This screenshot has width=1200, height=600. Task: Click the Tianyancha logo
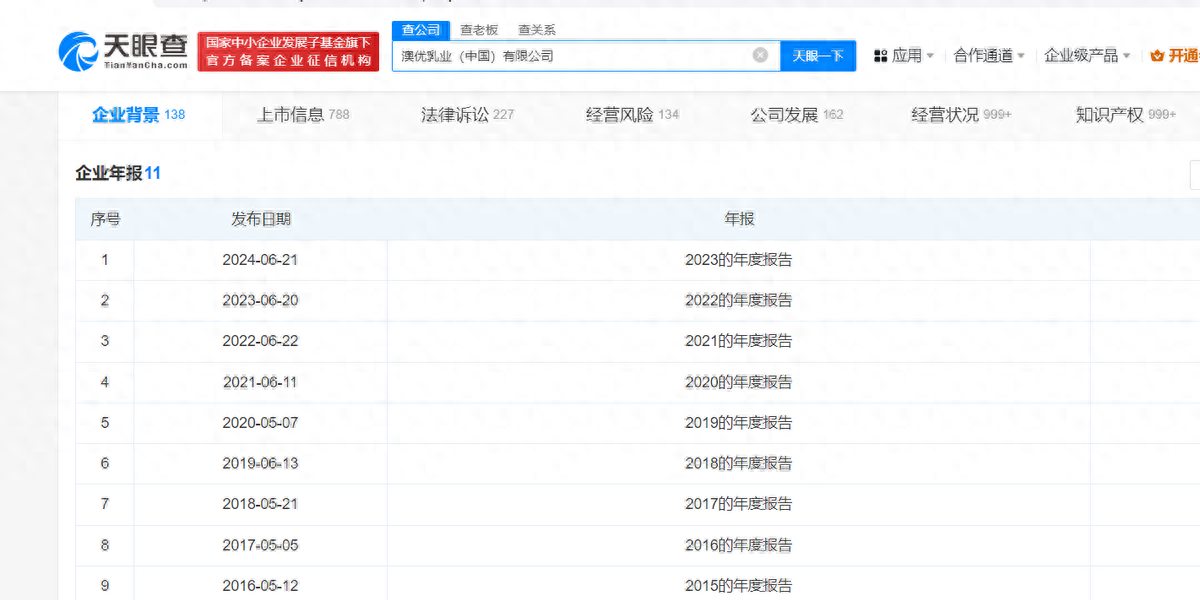point(124,50)
